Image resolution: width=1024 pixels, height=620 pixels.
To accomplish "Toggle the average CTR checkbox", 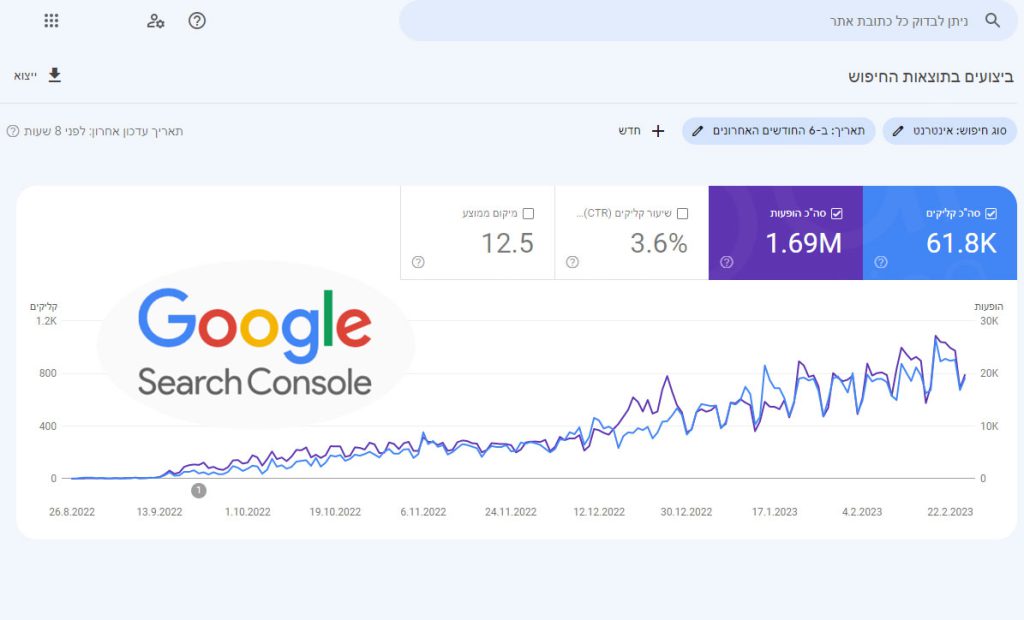I will coord(682,213).
